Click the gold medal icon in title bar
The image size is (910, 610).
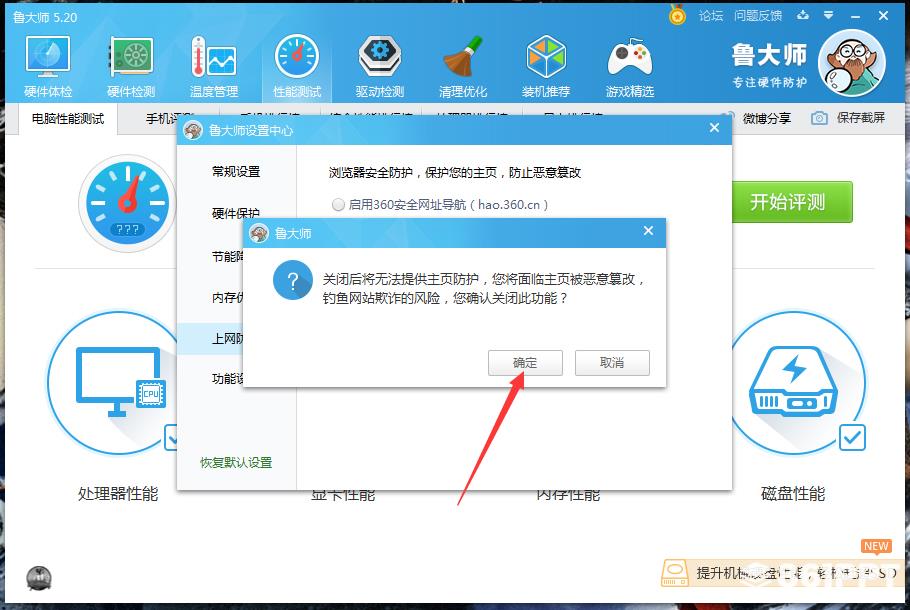(x=677, y=15)
